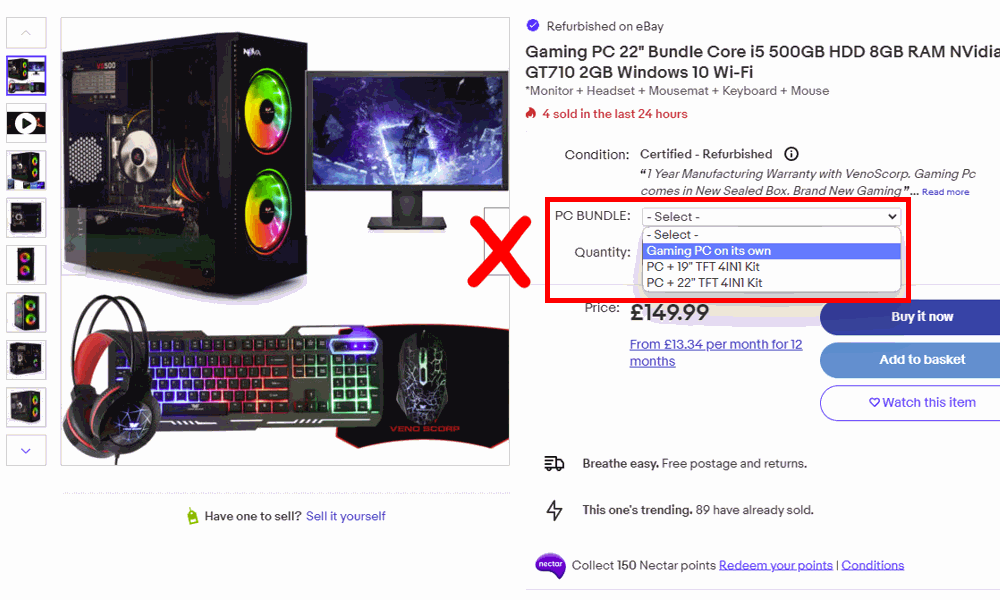This screenshot has width=1000, height=600.
Task: Click the Nectar points logo
Action: [550, 565]
